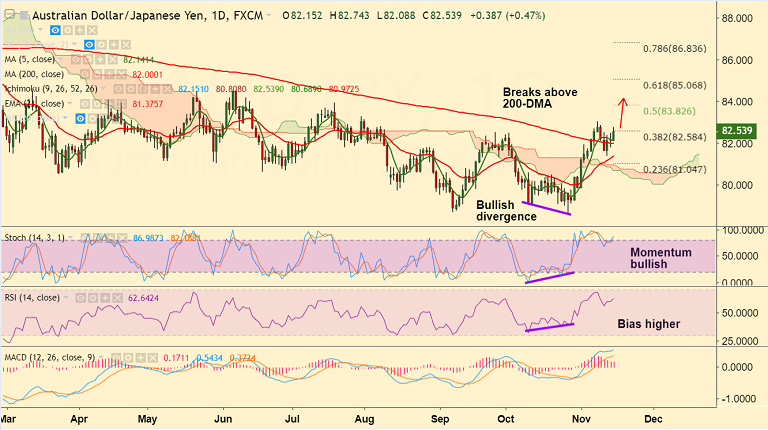This screenshot has height=430, width=768.
Task: Expand Ichimoku (9, 26, 52, 26) dropdown arrow
Action: (103, 88)
